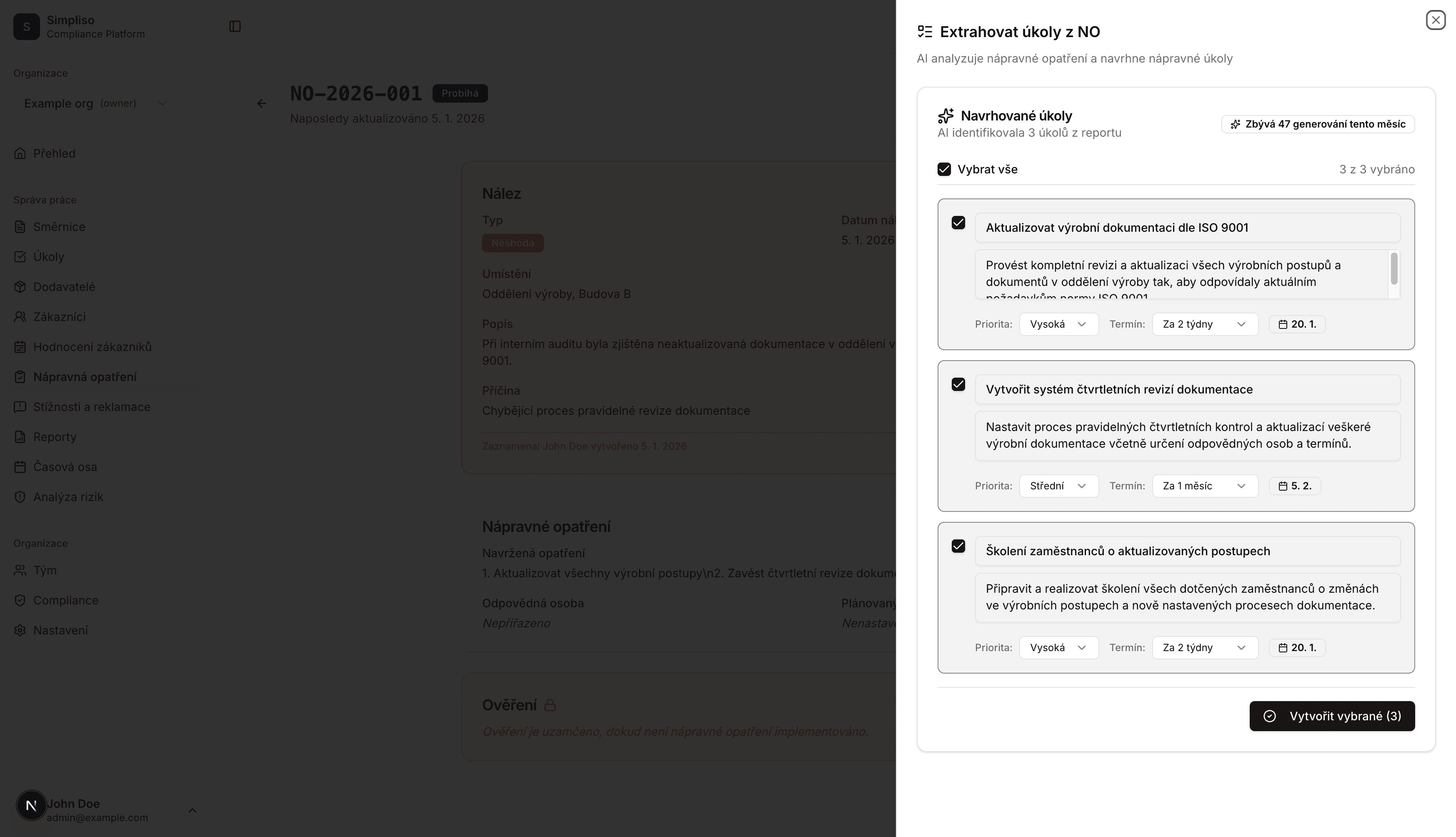Go to Hodnocení zákazníků in sidebar
1456x837 pixels.
point(92,347)
